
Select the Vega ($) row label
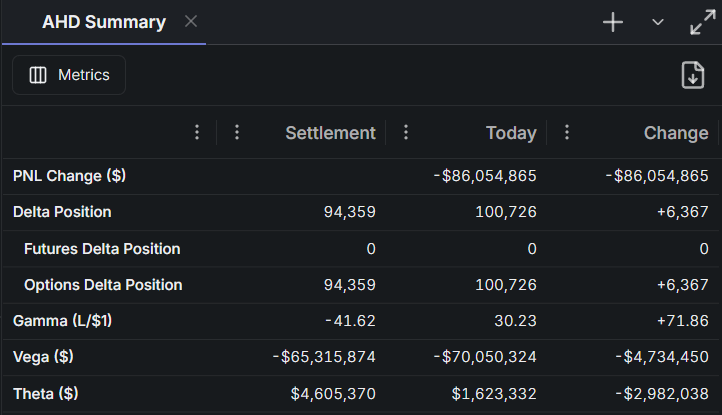pos(43,357)
